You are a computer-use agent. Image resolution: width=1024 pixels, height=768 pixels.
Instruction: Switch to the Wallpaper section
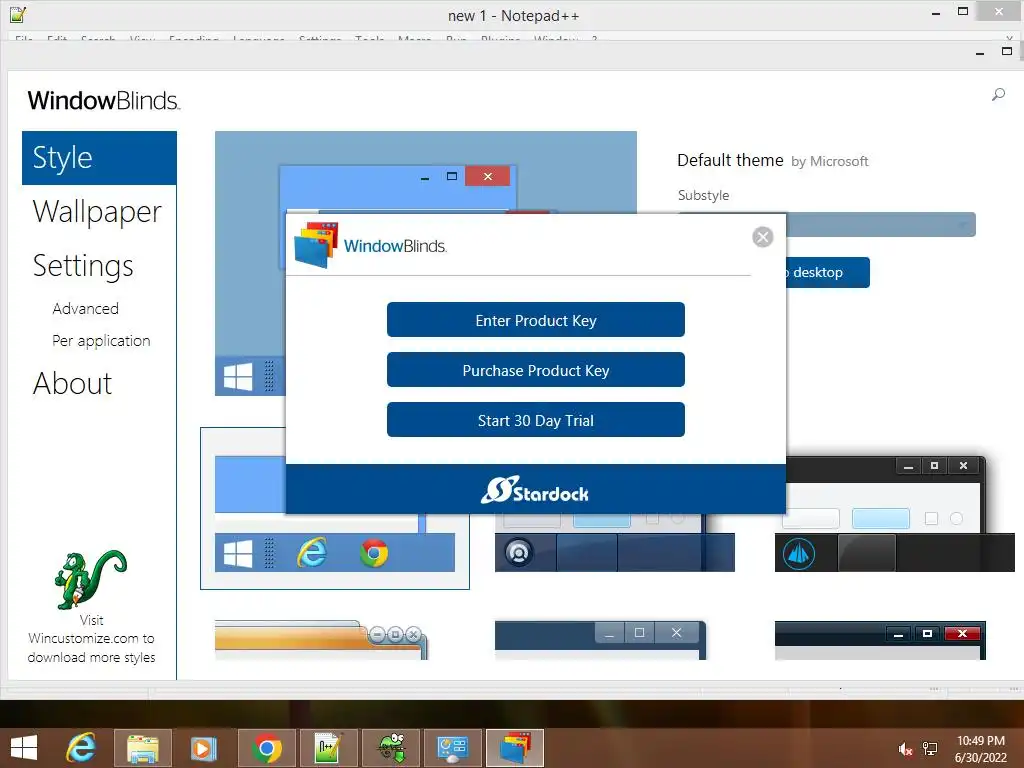(x=97, y=212)
